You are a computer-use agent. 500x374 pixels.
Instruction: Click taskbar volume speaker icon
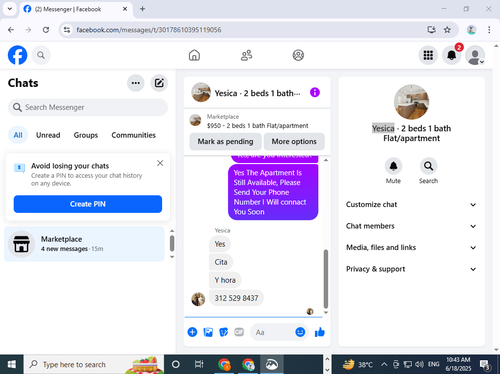(420, 364)
